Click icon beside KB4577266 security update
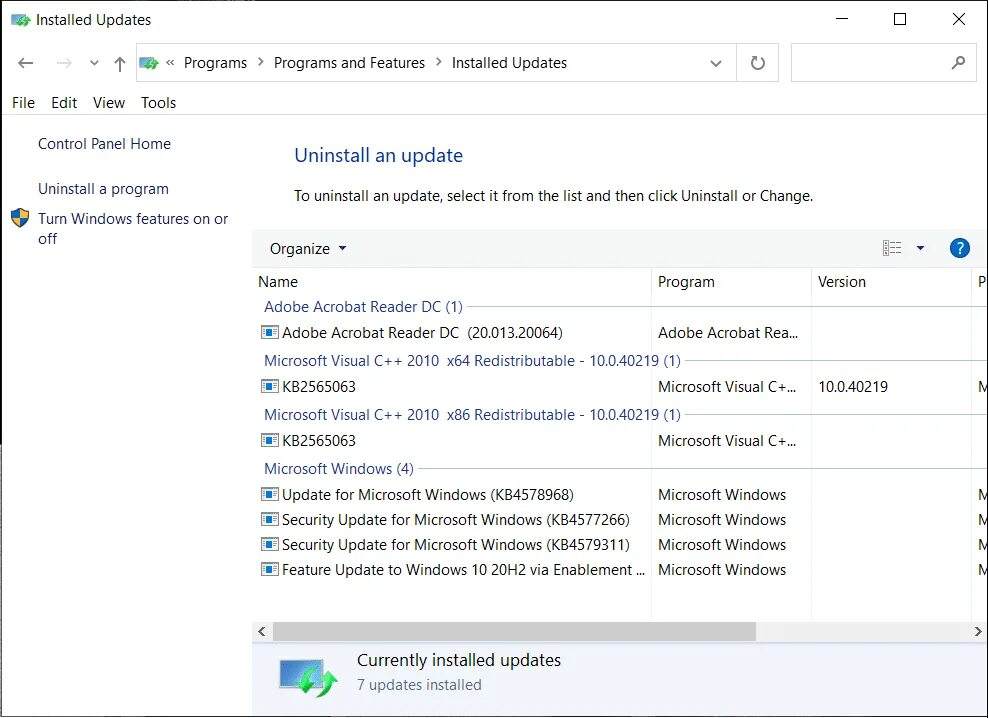 270,519
